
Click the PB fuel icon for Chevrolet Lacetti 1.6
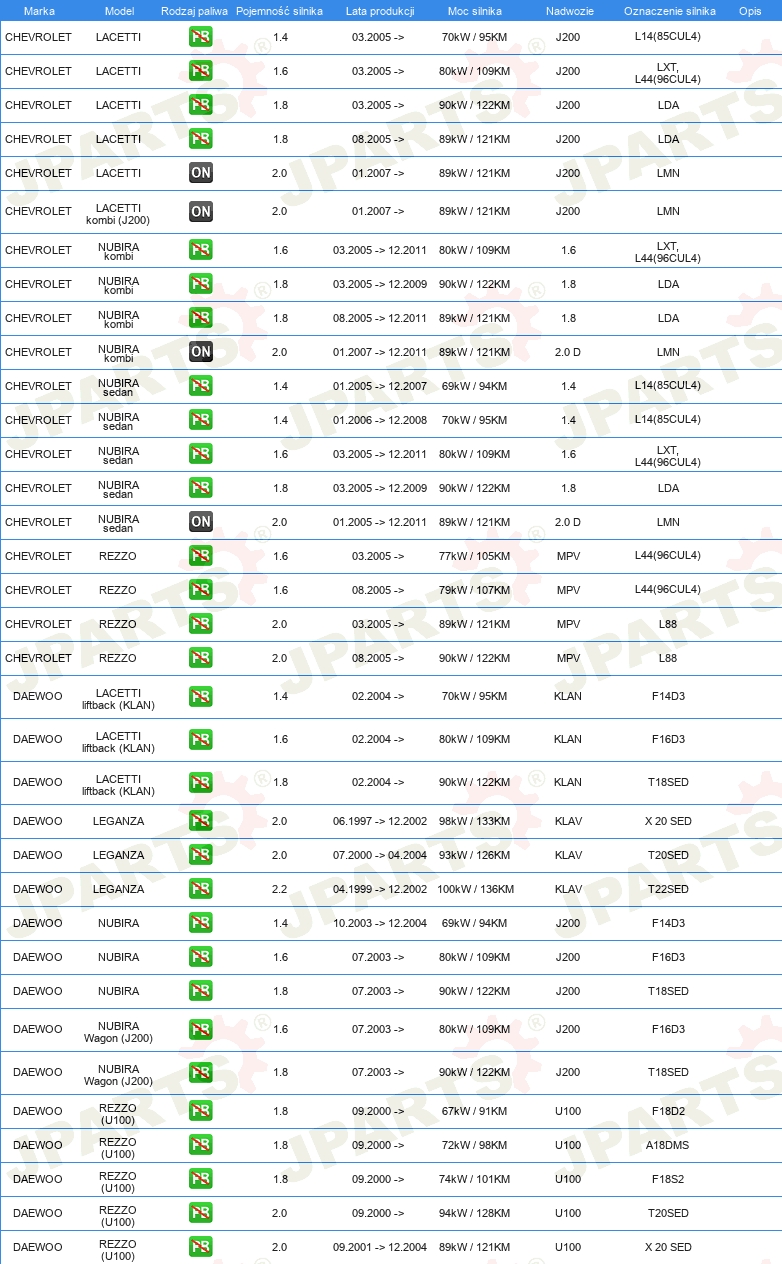tap(201, 71)
